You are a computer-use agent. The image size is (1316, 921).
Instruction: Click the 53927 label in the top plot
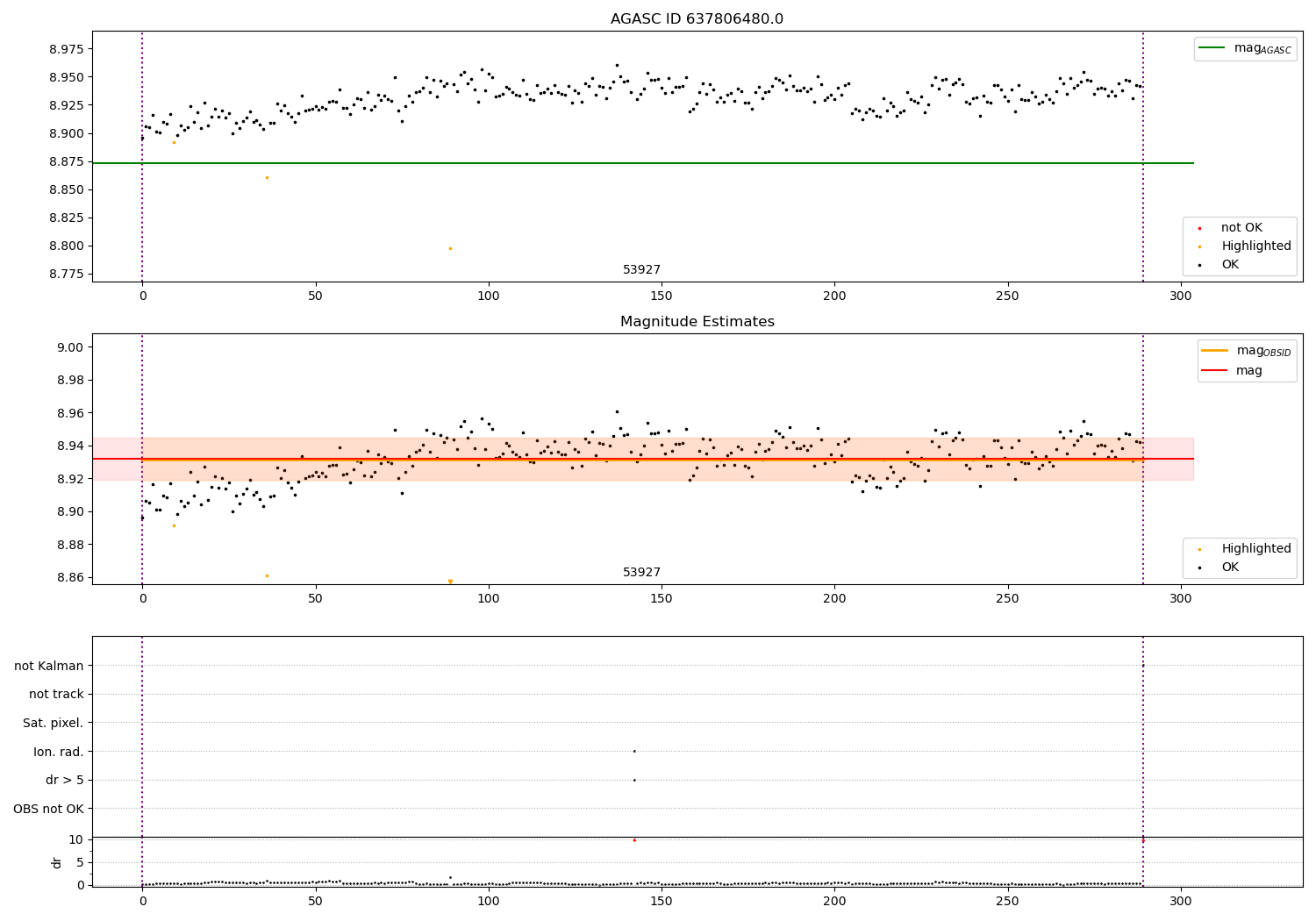click(x=641, y=270)
